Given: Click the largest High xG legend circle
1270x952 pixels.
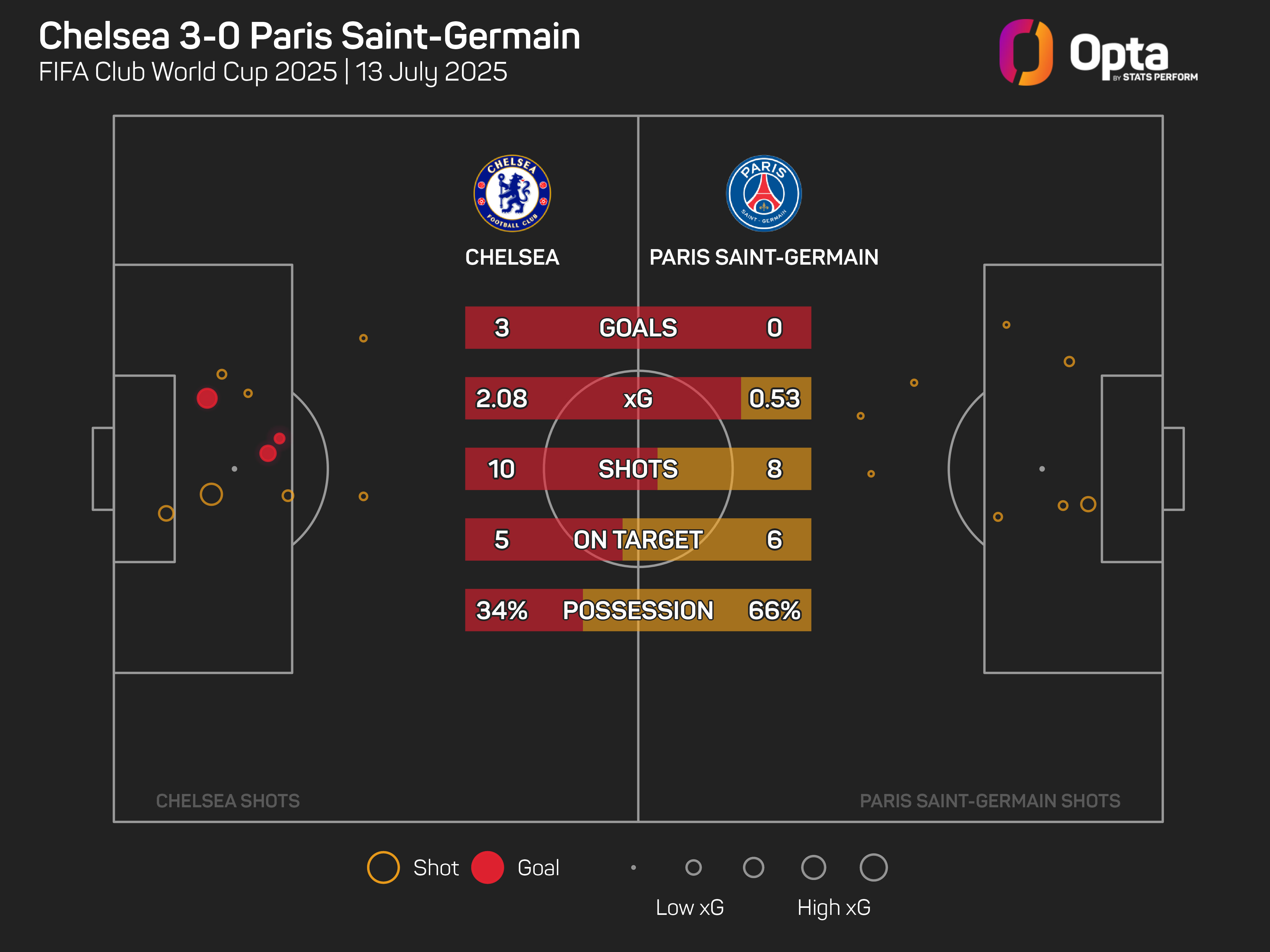Looking at the screenshot, I should [873, 867].
